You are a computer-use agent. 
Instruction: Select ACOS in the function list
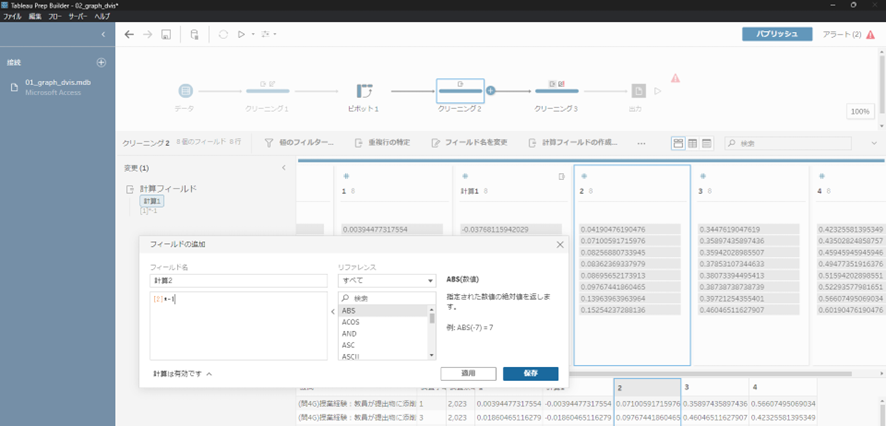(x=383, y=322)
